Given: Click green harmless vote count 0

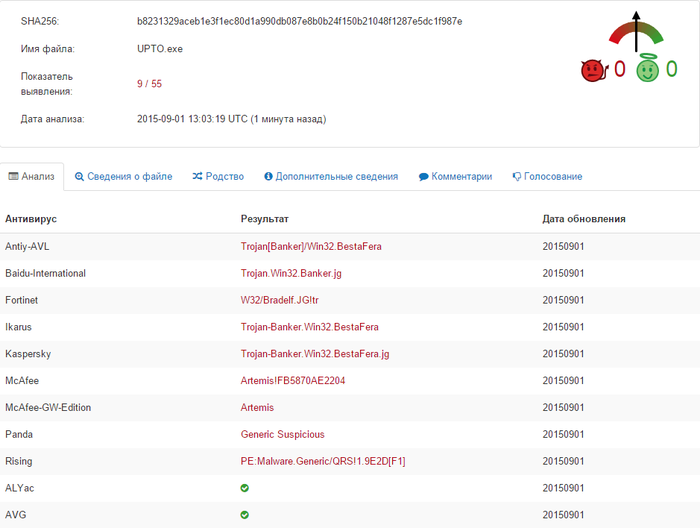Looking at the screenshot, I should [x=672, y=69].
